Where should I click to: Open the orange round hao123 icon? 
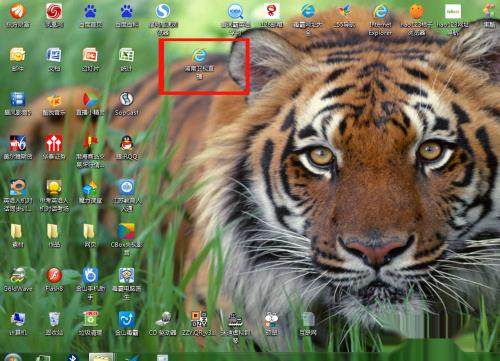click(x=416, y=11)
